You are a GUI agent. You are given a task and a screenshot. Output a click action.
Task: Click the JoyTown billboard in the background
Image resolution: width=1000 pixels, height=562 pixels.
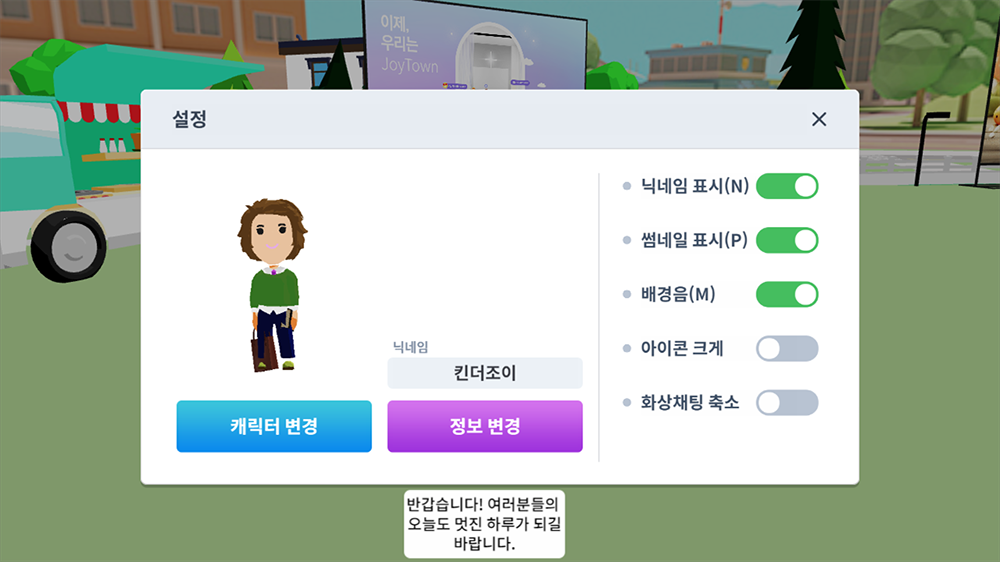[474, 45]
